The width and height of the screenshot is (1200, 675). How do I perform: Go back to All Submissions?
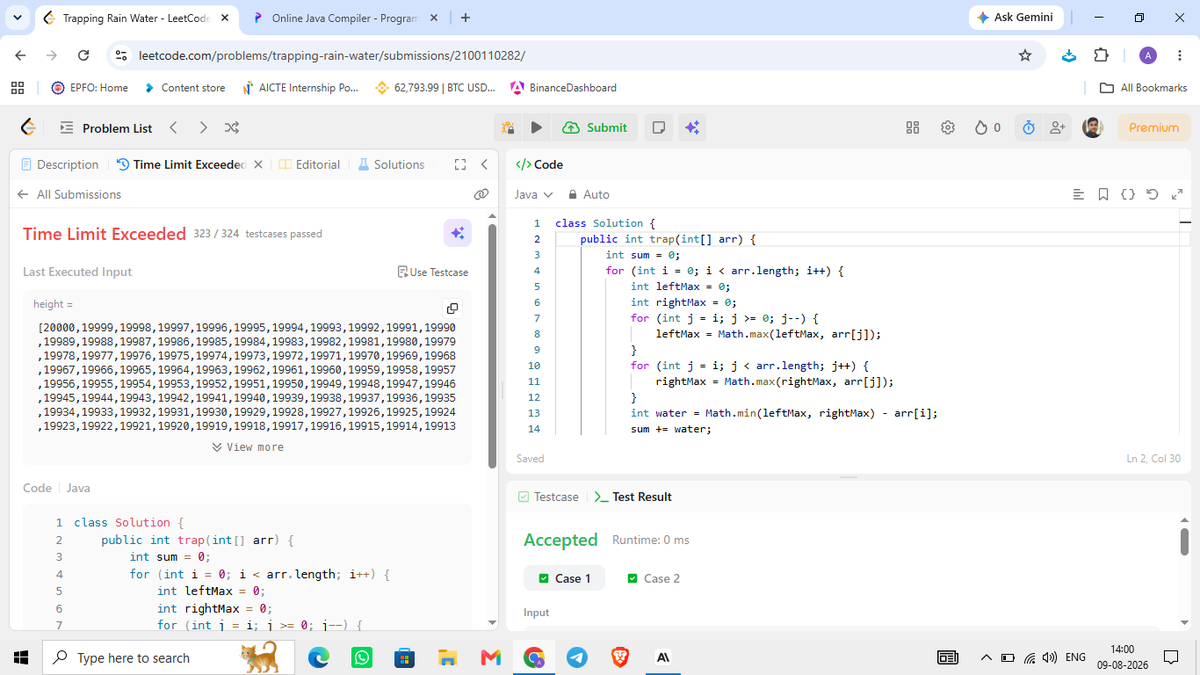[70, 194]
